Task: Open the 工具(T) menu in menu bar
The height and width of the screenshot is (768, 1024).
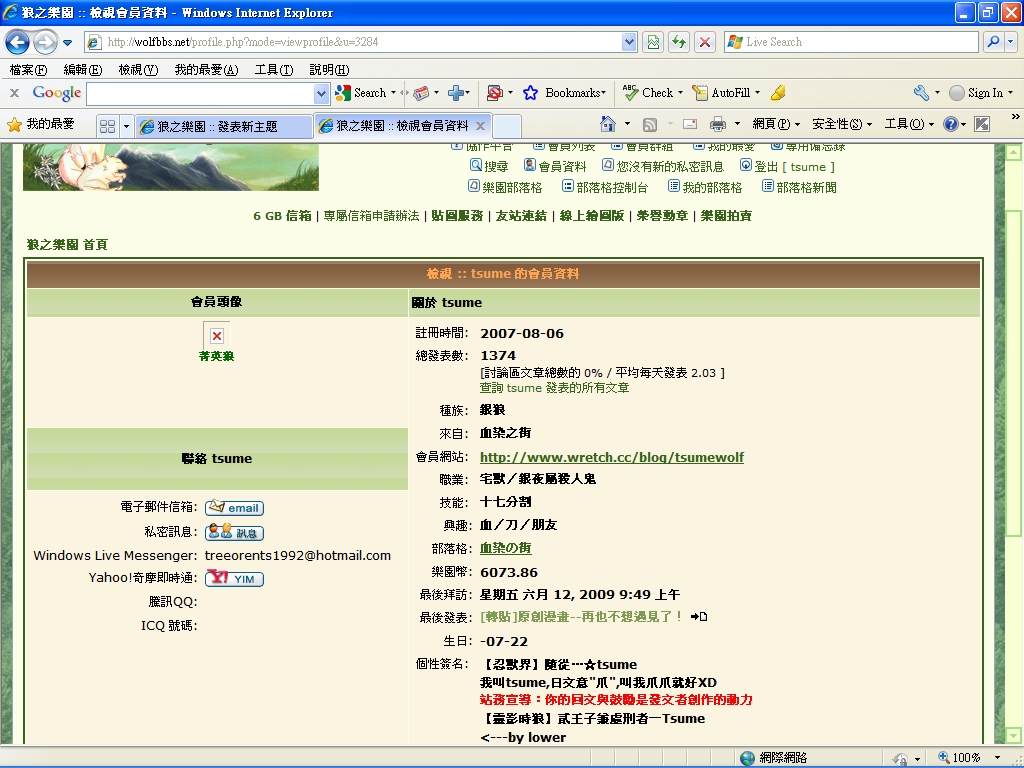Action: tap(272, 69)
